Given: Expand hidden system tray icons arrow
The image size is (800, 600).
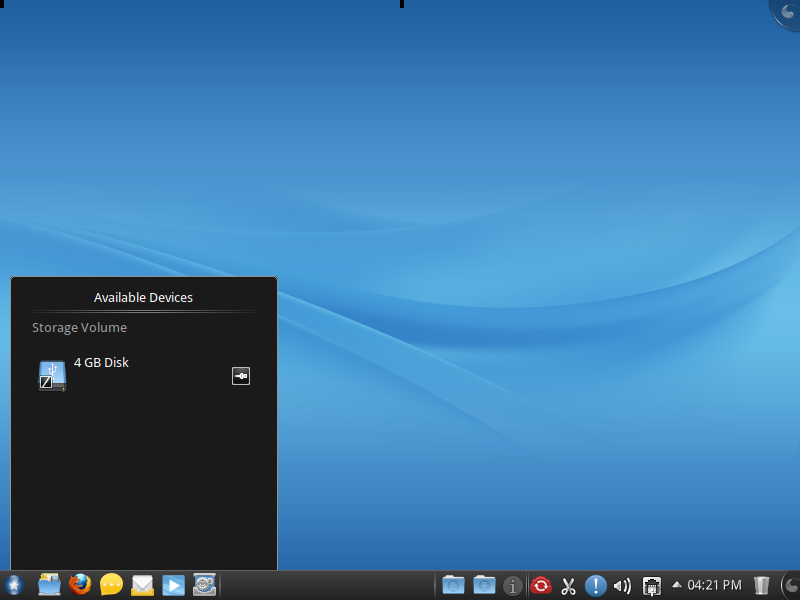Looking at the screenshot, I should click(677, 585).
